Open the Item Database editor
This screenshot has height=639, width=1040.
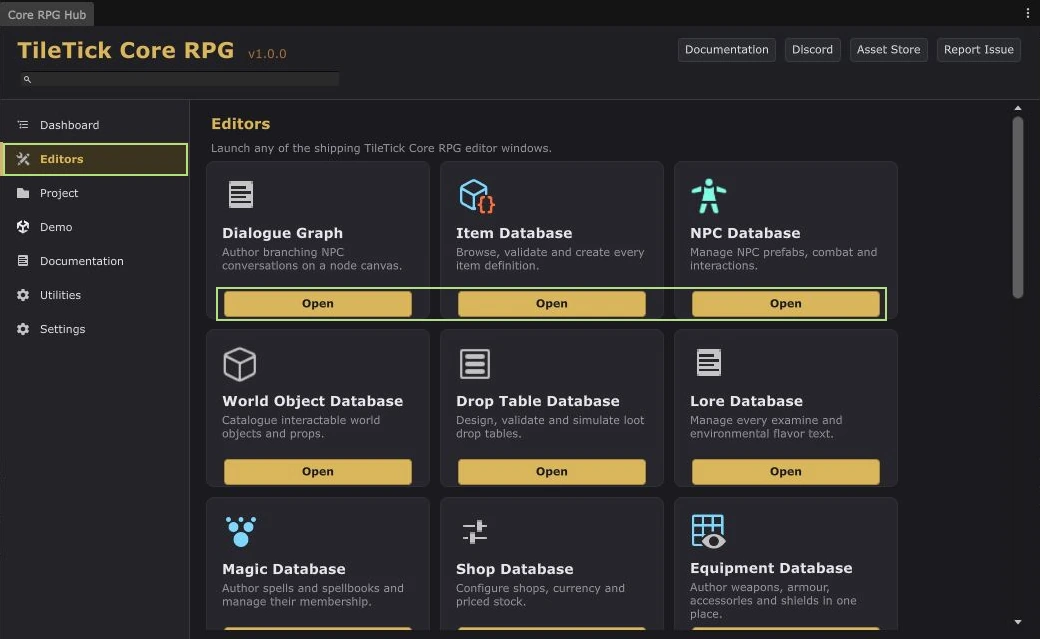[x=551, y=303]
